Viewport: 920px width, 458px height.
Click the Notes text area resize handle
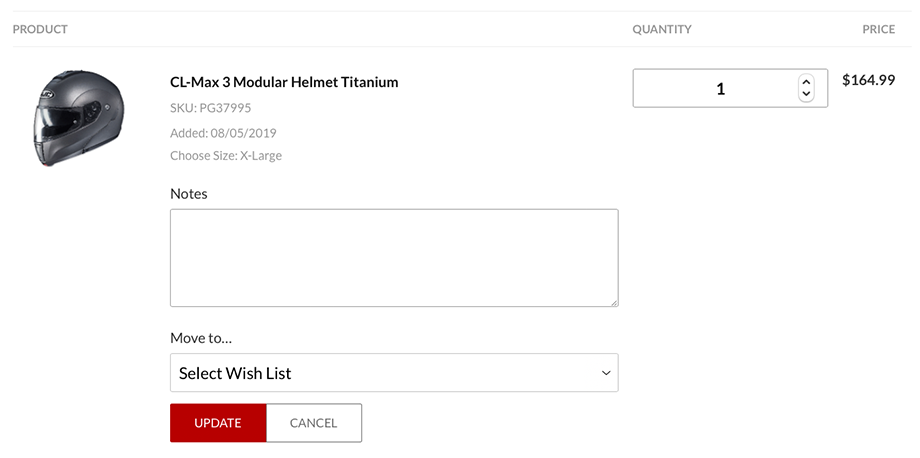614,302
